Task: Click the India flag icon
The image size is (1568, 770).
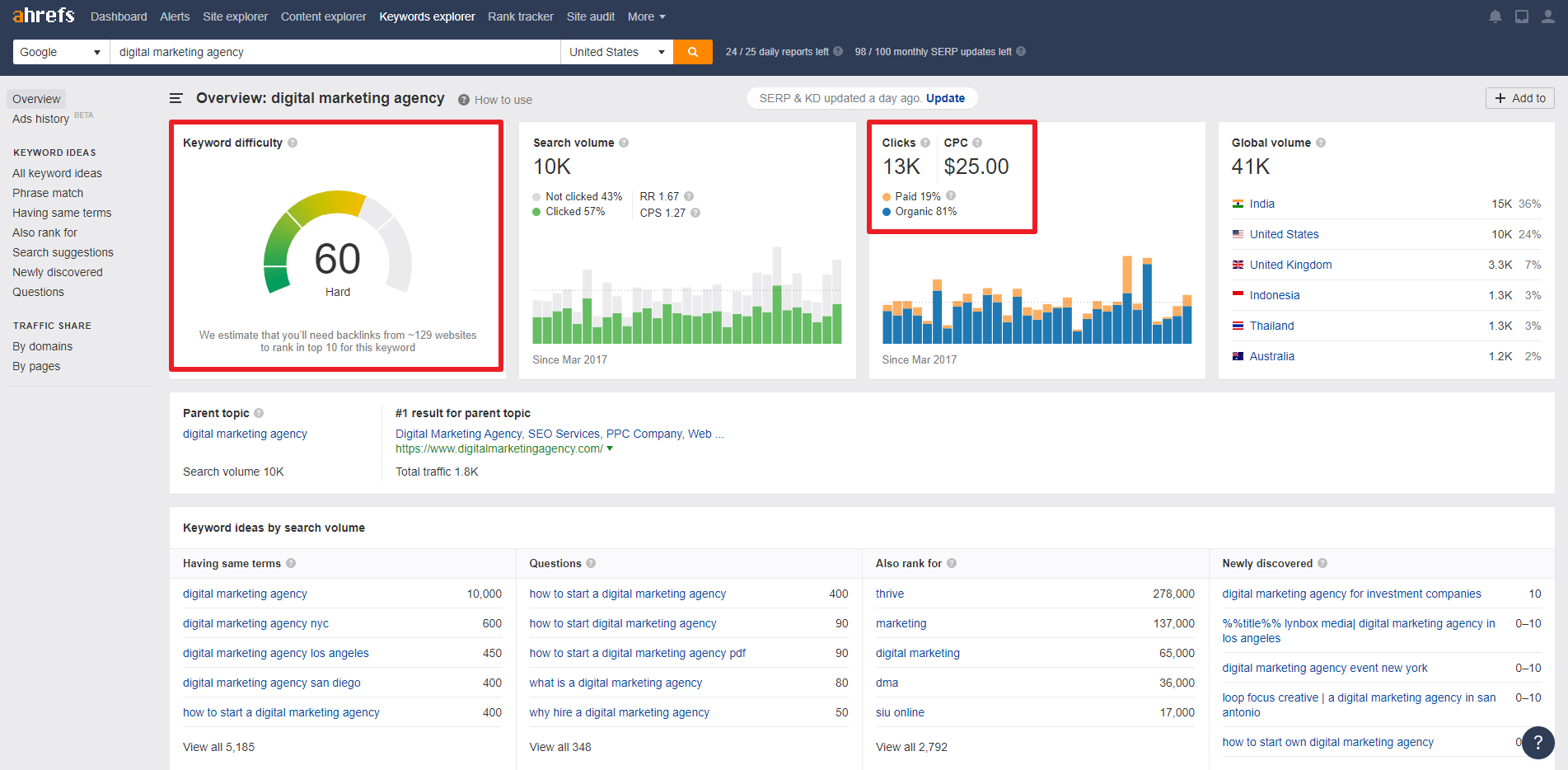Action: point(1238,204)
